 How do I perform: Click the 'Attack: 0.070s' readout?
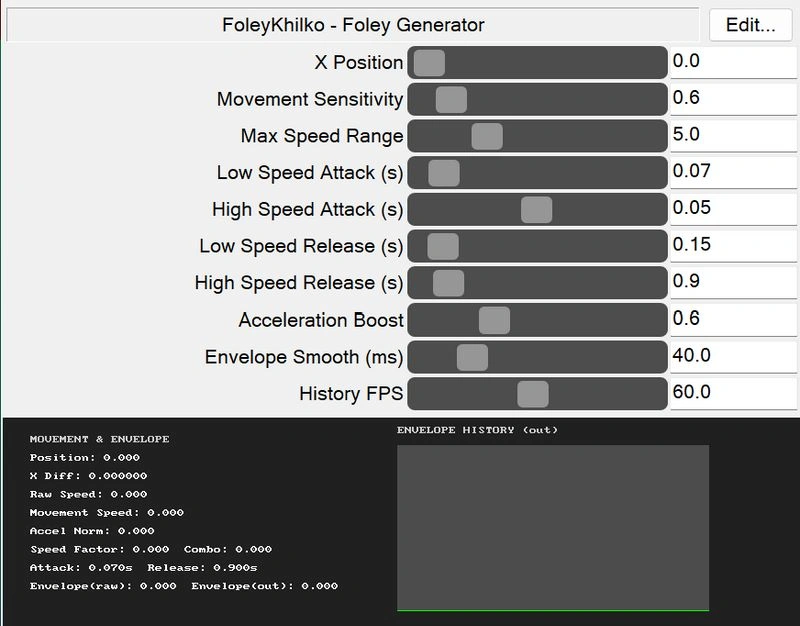coord(81,568)
